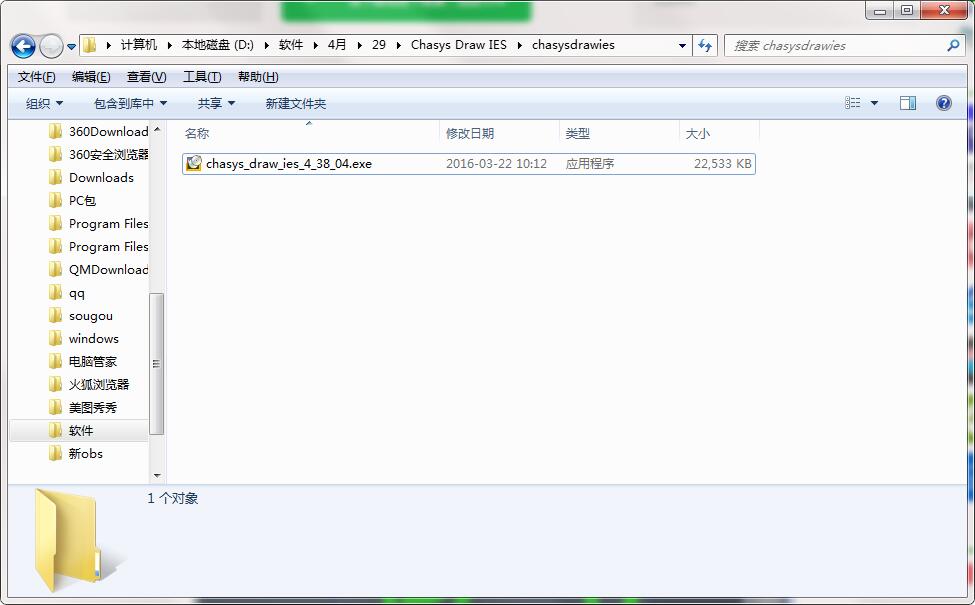This screenshot has height=605, width=975.
Task: Open 包含到库中 dropdown
Action: (130, 103)
